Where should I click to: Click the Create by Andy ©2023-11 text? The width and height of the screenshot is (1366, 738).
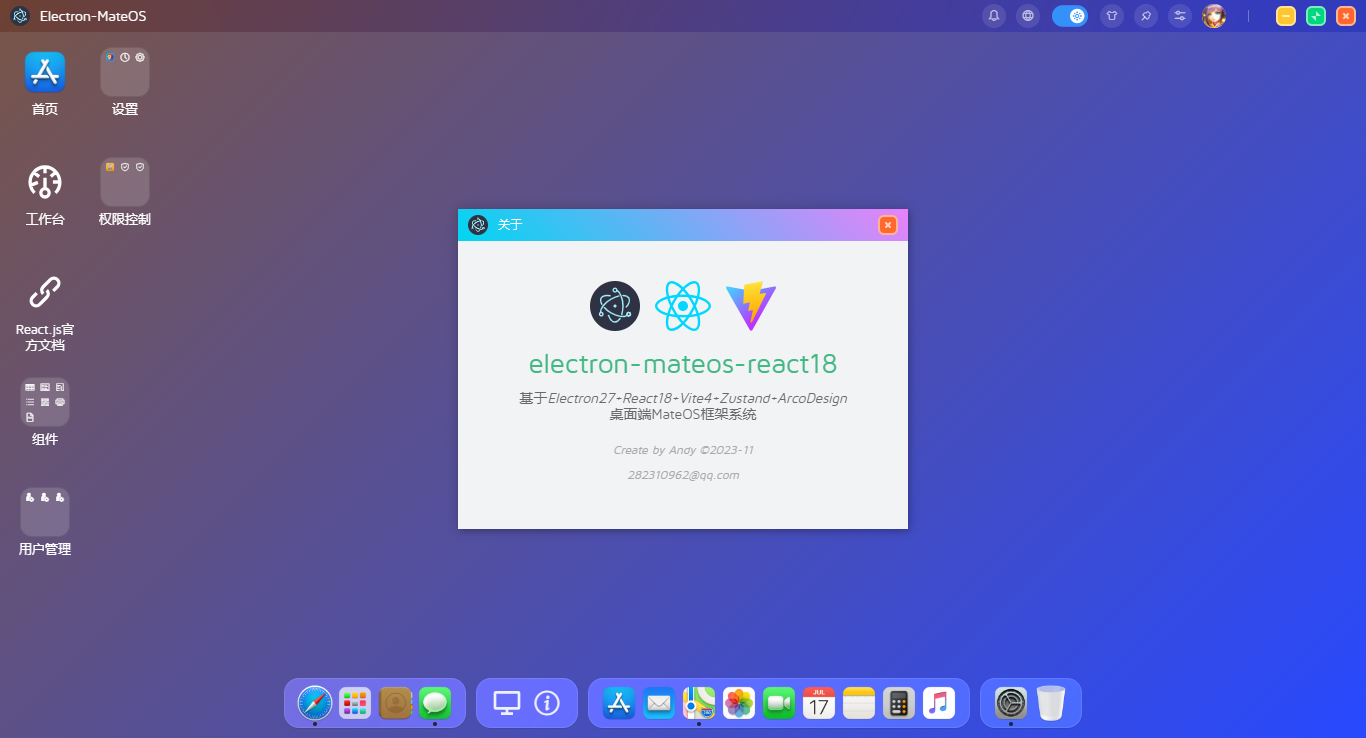(683, 450)
